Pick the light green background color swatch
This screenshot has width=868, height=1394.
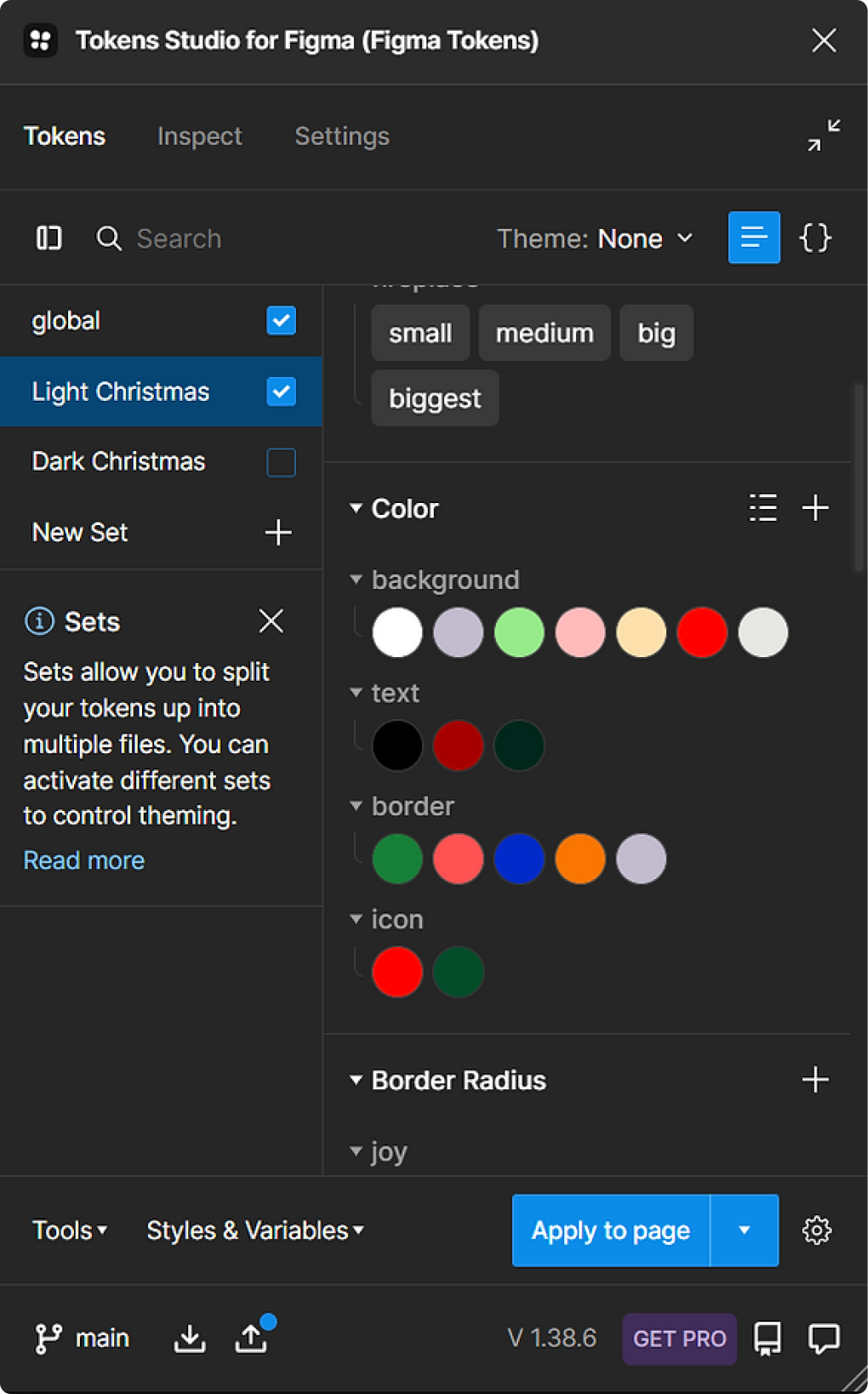point(519,632)
